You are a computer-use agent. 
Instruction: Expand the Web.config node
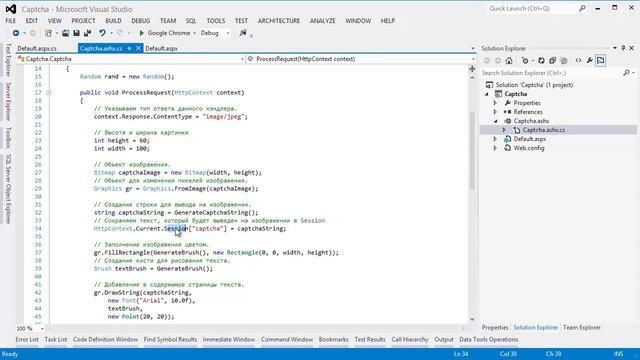point(495,148)
